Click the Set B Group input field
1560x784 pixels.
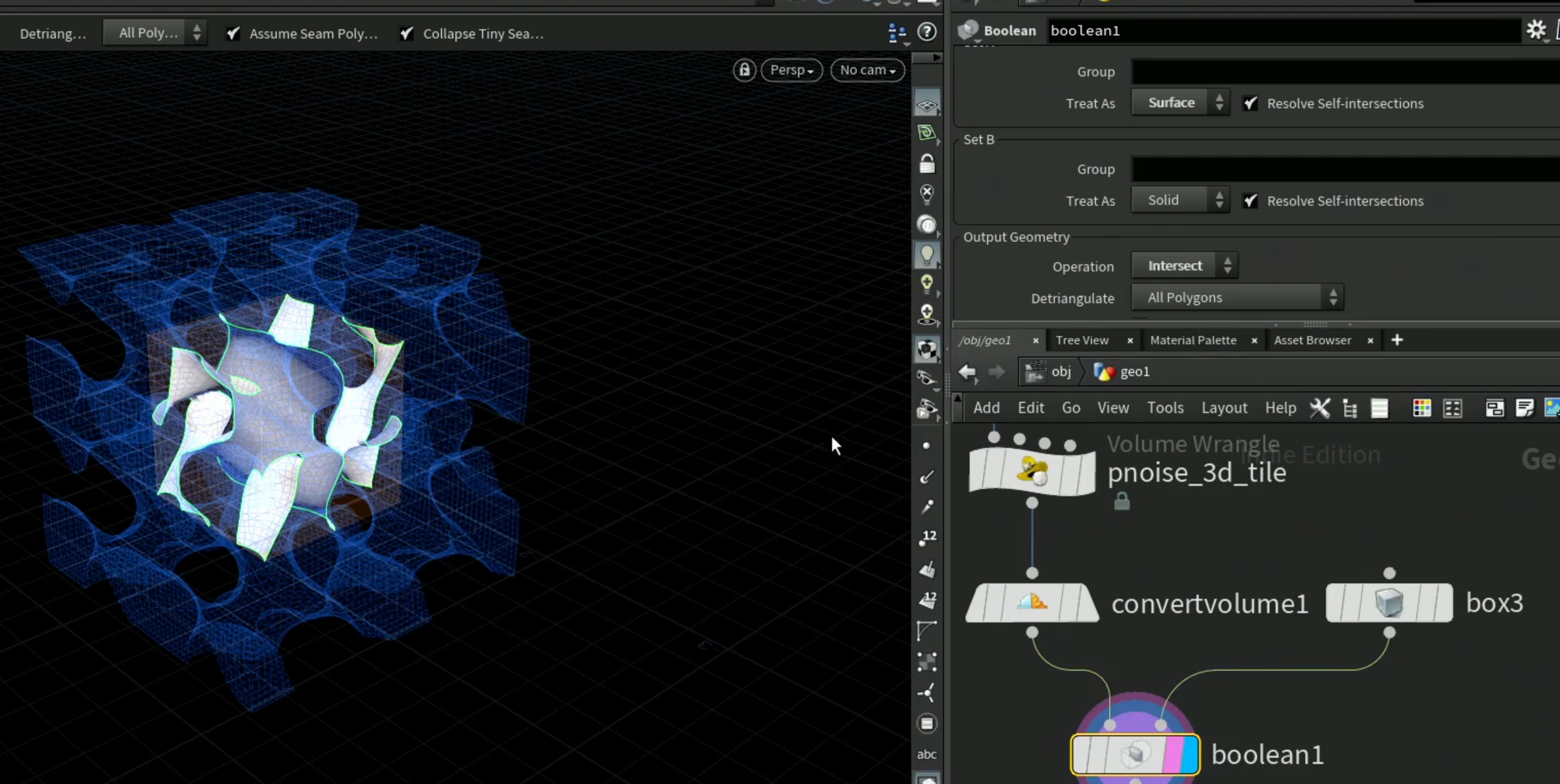[x=1345, y=169]
